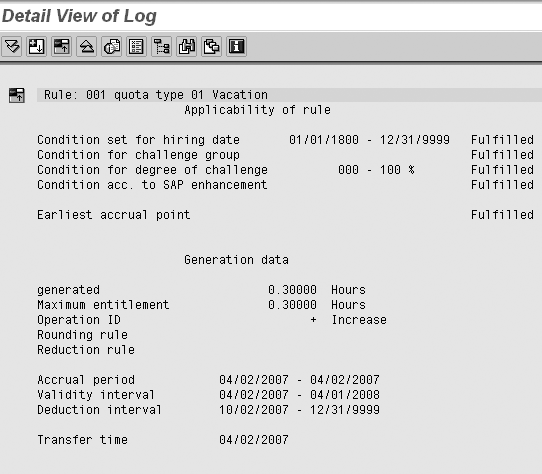The image size is (542, 474).
Task: Click the Expand all double-down-arrow icon
Action: (x=12, y=46)
